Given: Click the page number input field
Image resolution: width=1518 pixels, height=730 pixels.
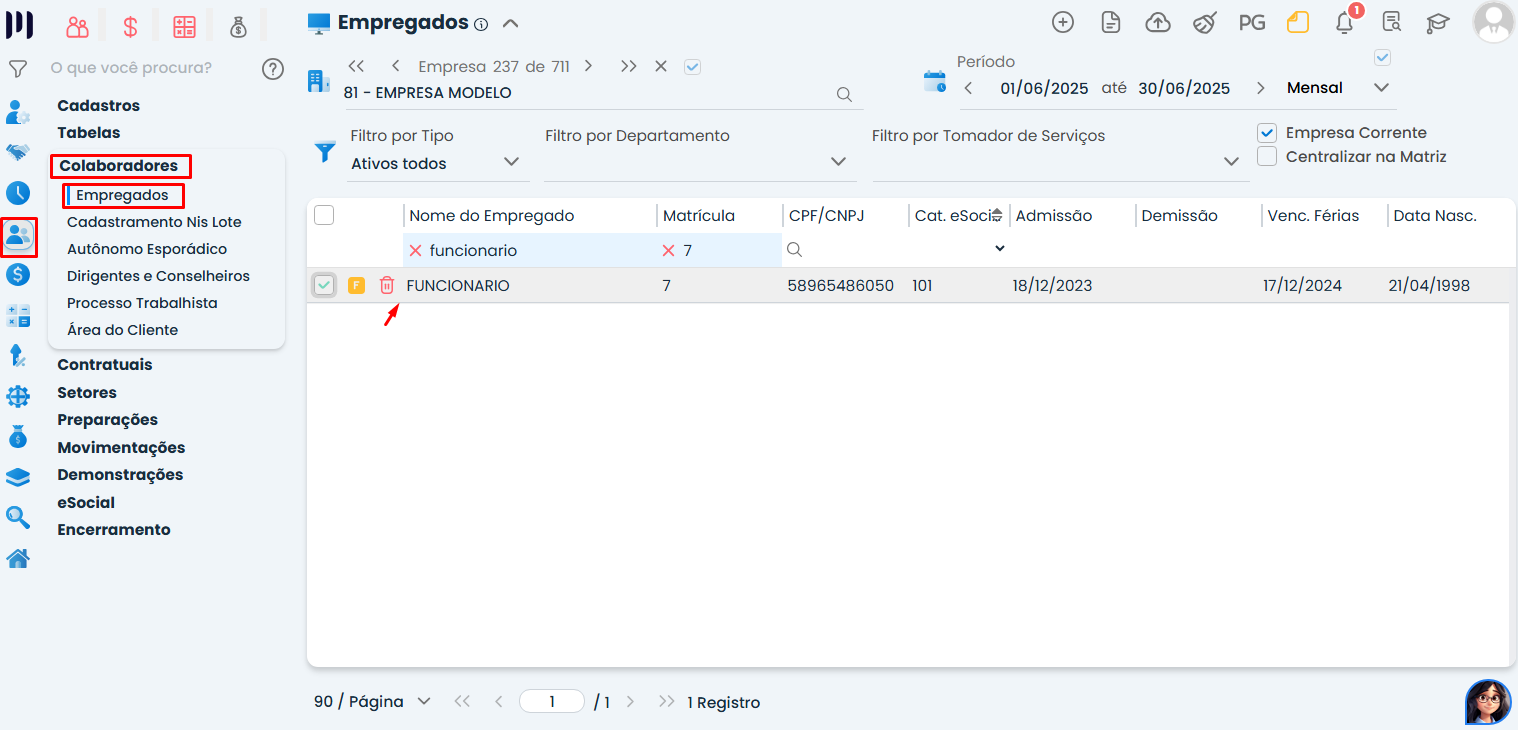Looking at the screenshot, I should tap(552, 702).
